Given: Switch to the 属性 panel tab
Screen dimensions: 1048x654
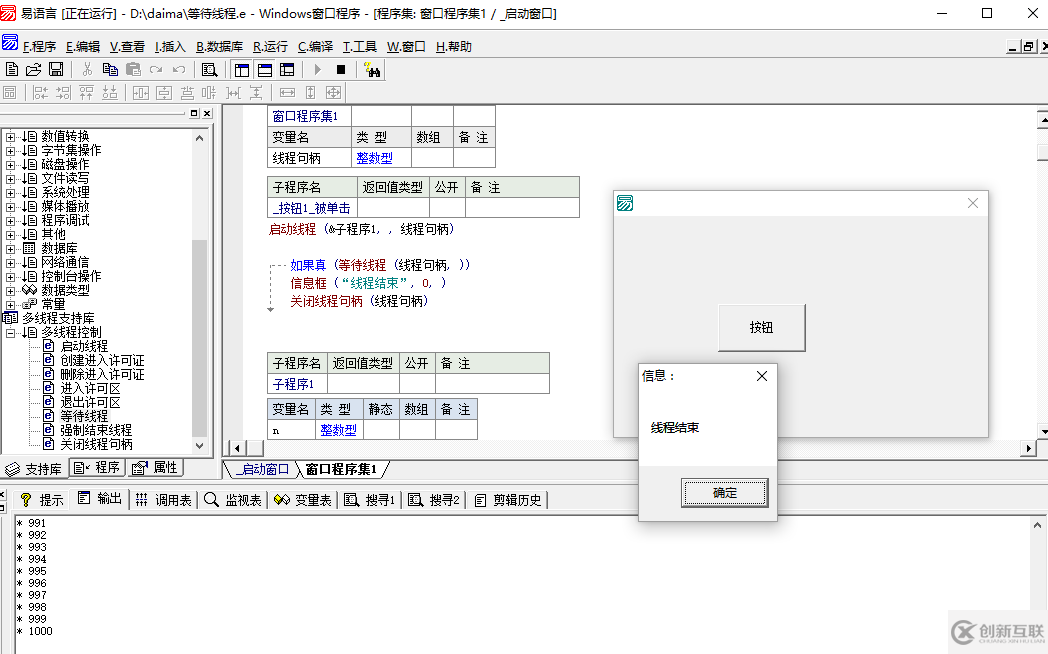Looking at the screenshot, I should [x=157, y=468].
